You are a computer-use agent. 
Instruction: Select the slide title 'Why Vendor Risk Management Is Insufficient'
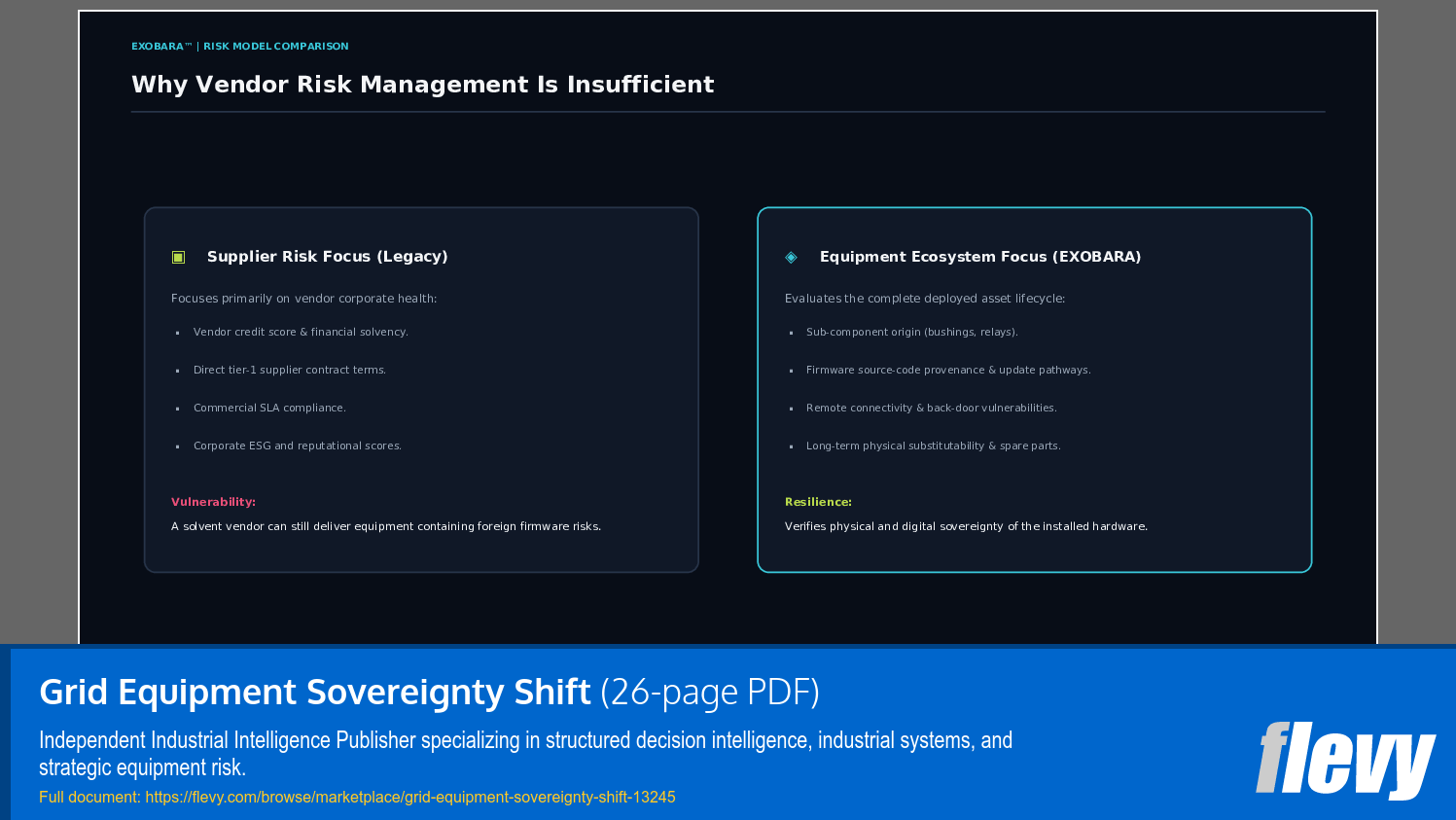click(422, 85)
